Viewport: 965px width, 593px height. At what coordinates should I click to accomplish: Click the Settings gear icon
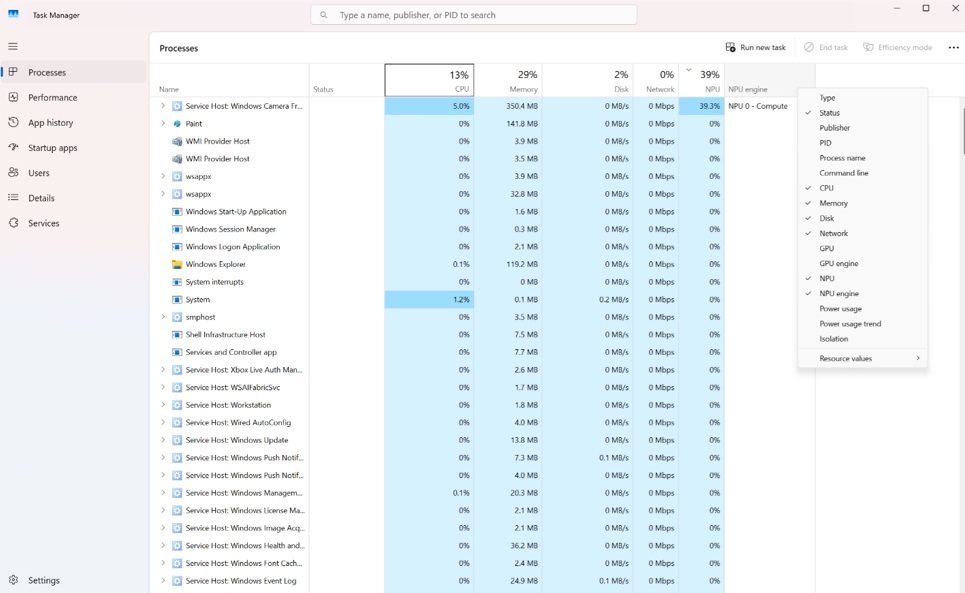[13, 580]
